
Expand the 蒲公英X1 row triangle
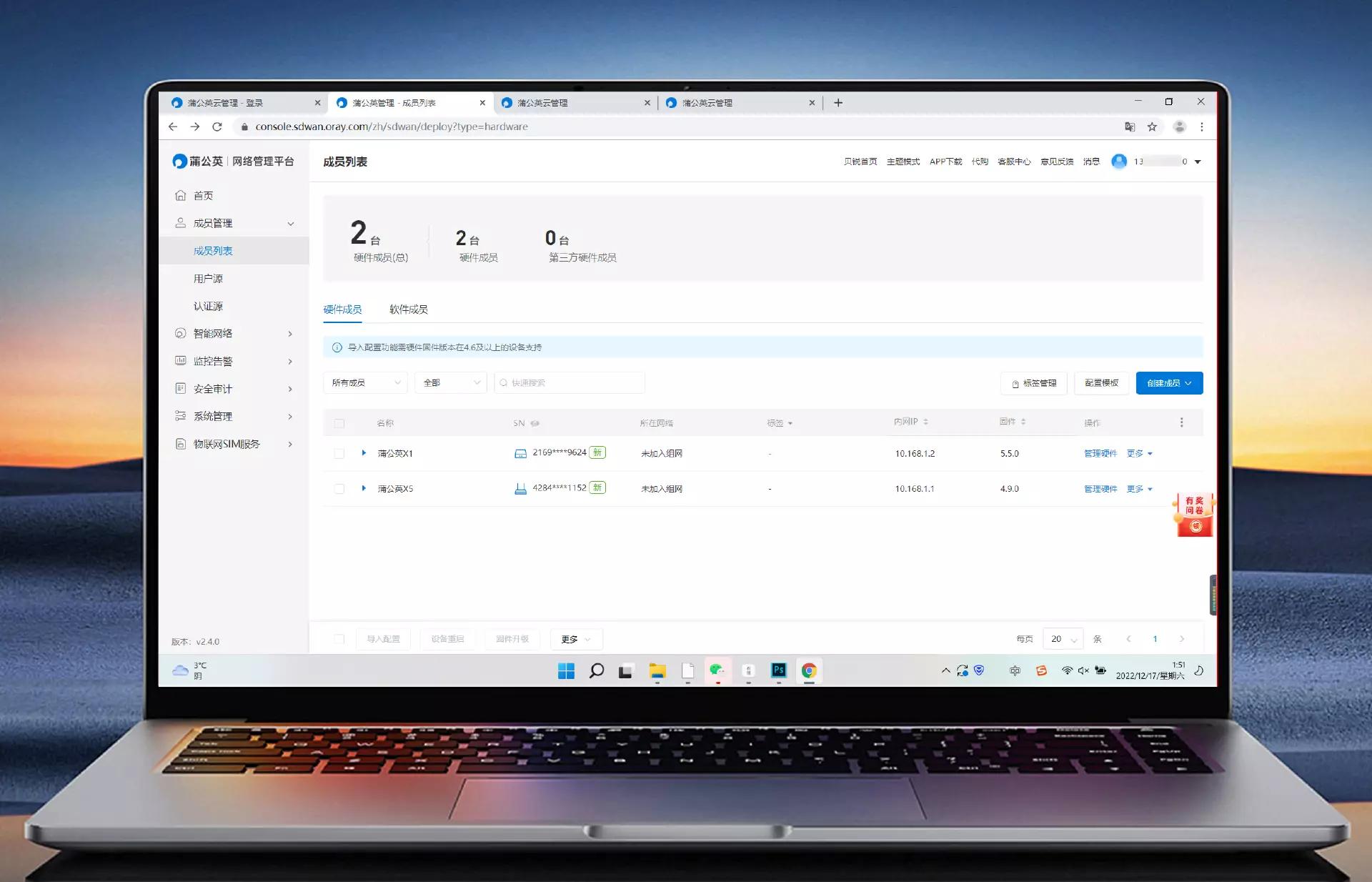(x=364, y=453)
